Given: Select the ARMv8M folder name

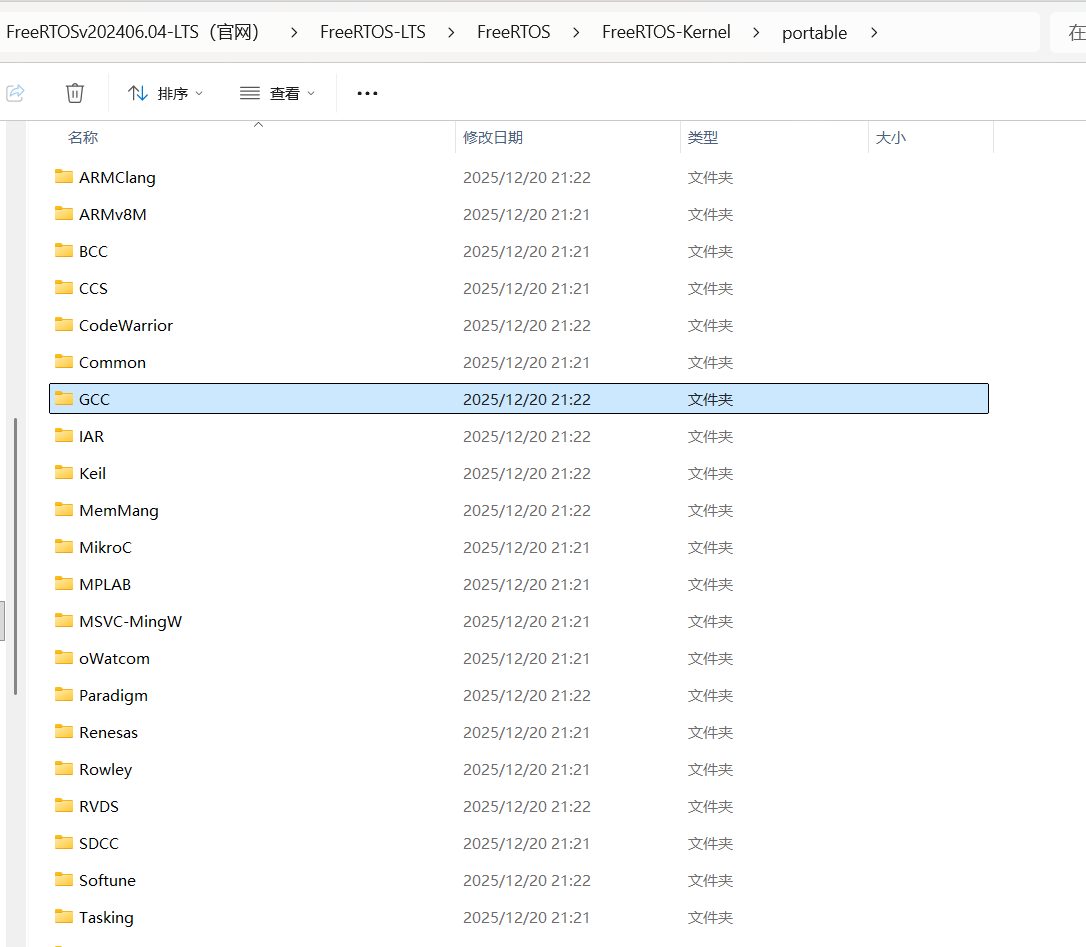Looking at the screenshot, I should (113, 215).
